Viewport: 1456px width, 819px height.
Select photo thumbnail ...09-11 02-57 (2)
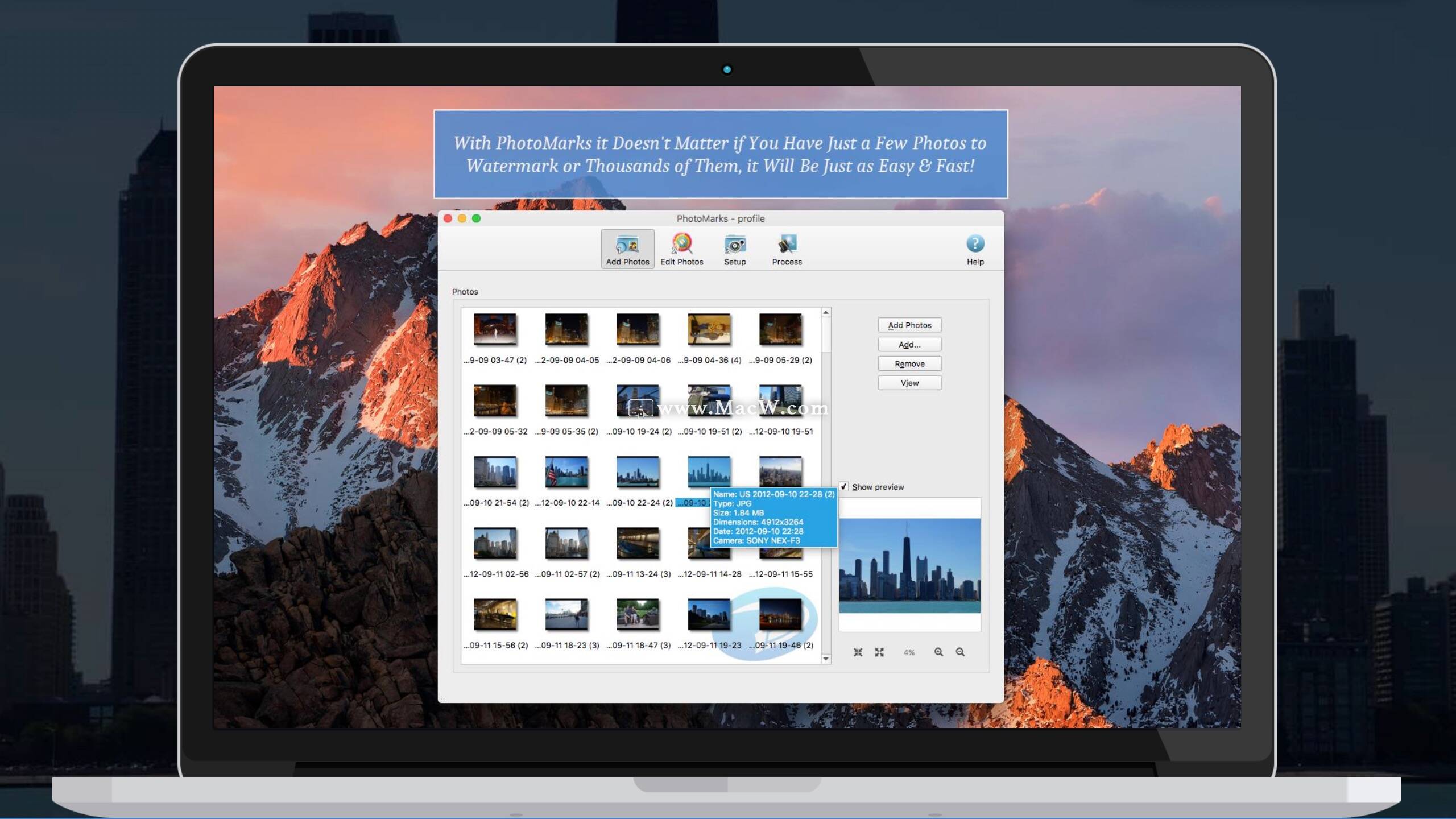pyautogui.click(x=566, y=543)
